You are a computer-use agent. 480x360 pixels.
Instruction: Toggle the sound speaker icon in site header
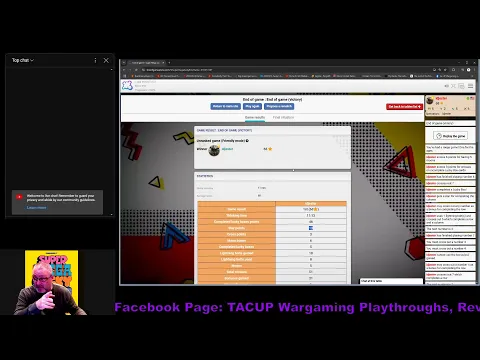[x=446, y=86]
